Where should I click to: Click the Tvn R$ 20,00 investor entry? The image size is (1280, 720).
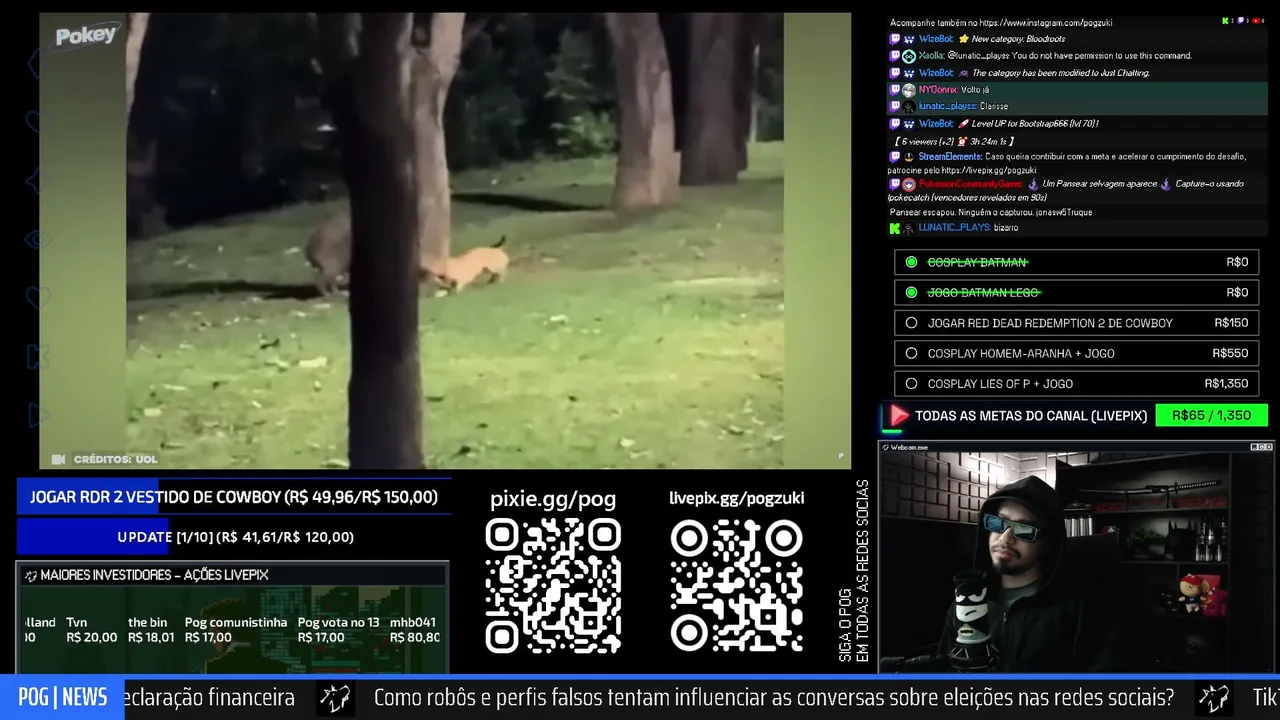[x=91, y=630]
